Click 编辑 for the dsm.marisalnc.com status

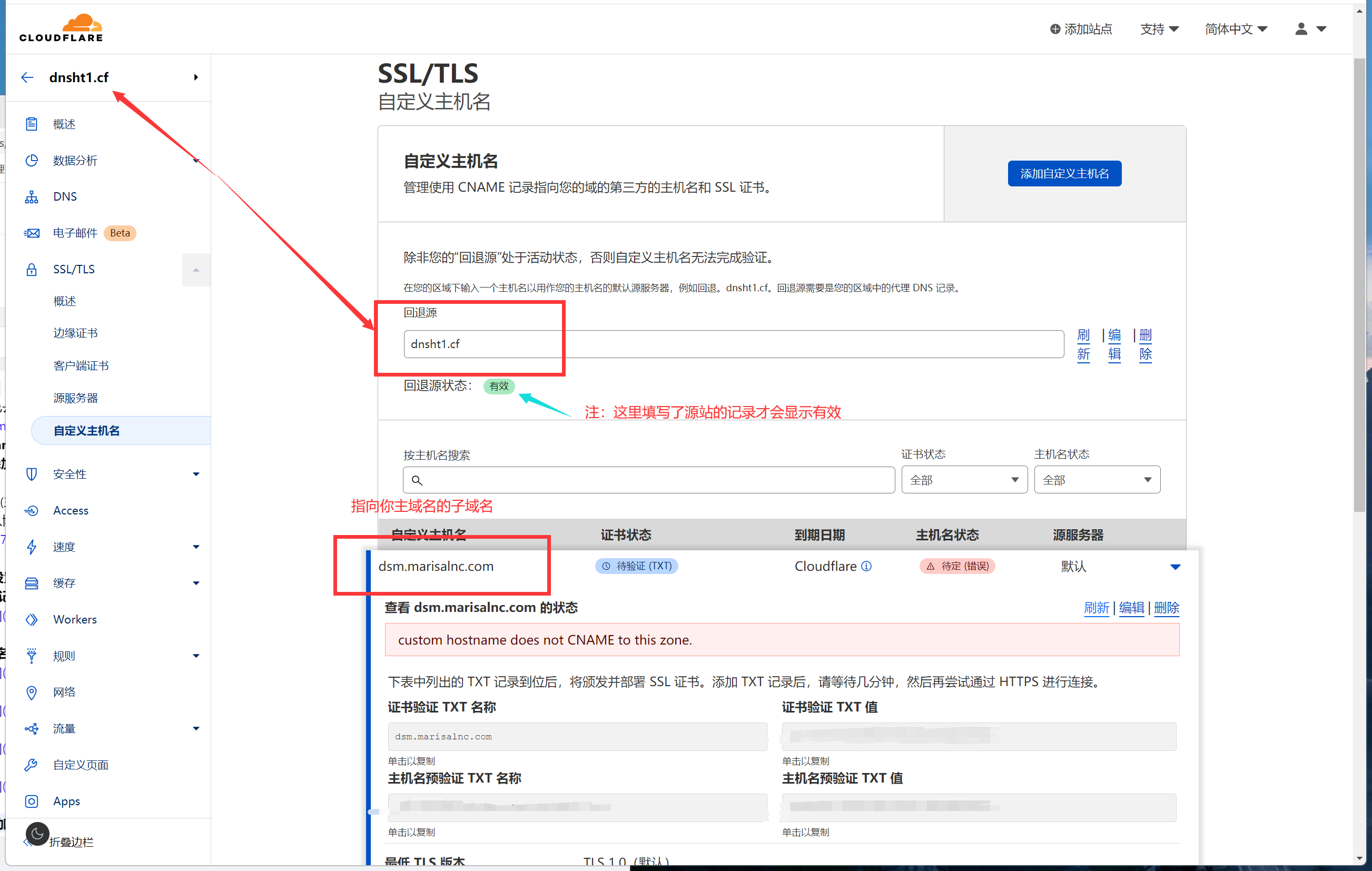[1131, 608]
